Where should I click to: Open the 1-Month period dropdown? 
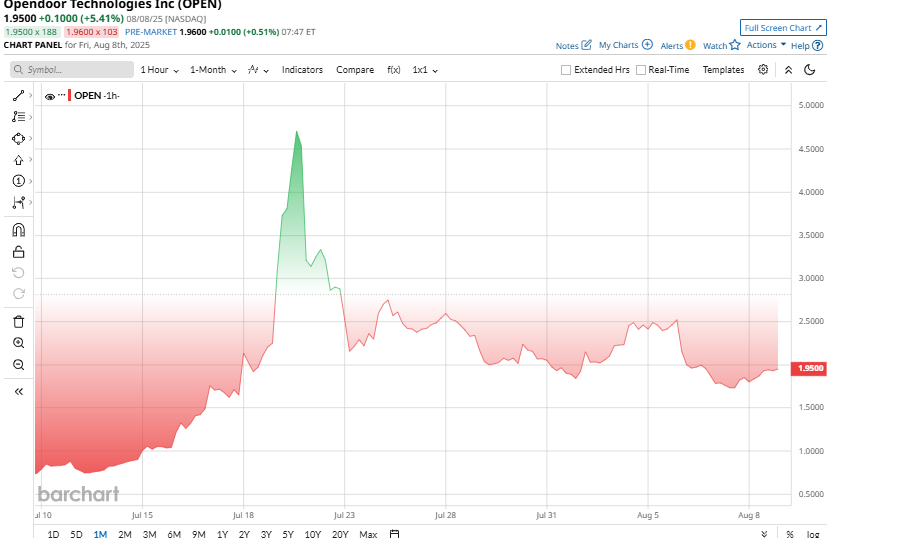tap(213, 70)
